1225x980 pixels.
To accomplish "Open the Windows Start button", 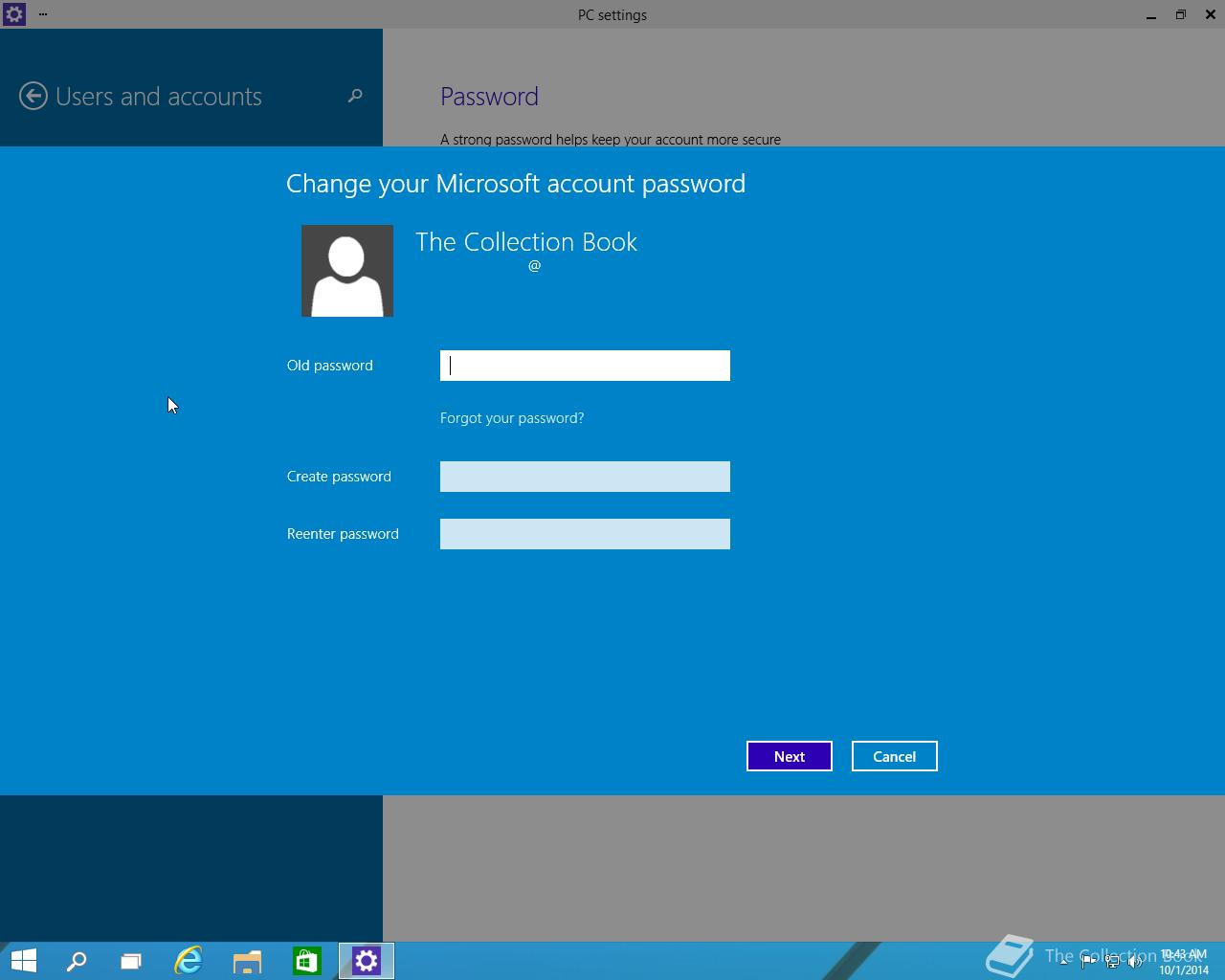I will point(23,961).
